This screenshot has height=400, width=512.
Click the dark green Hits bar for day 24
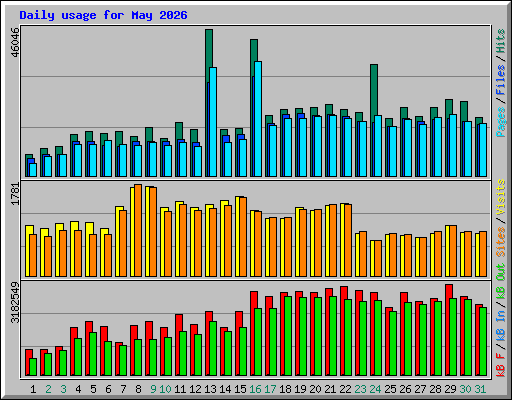(374, 90)
